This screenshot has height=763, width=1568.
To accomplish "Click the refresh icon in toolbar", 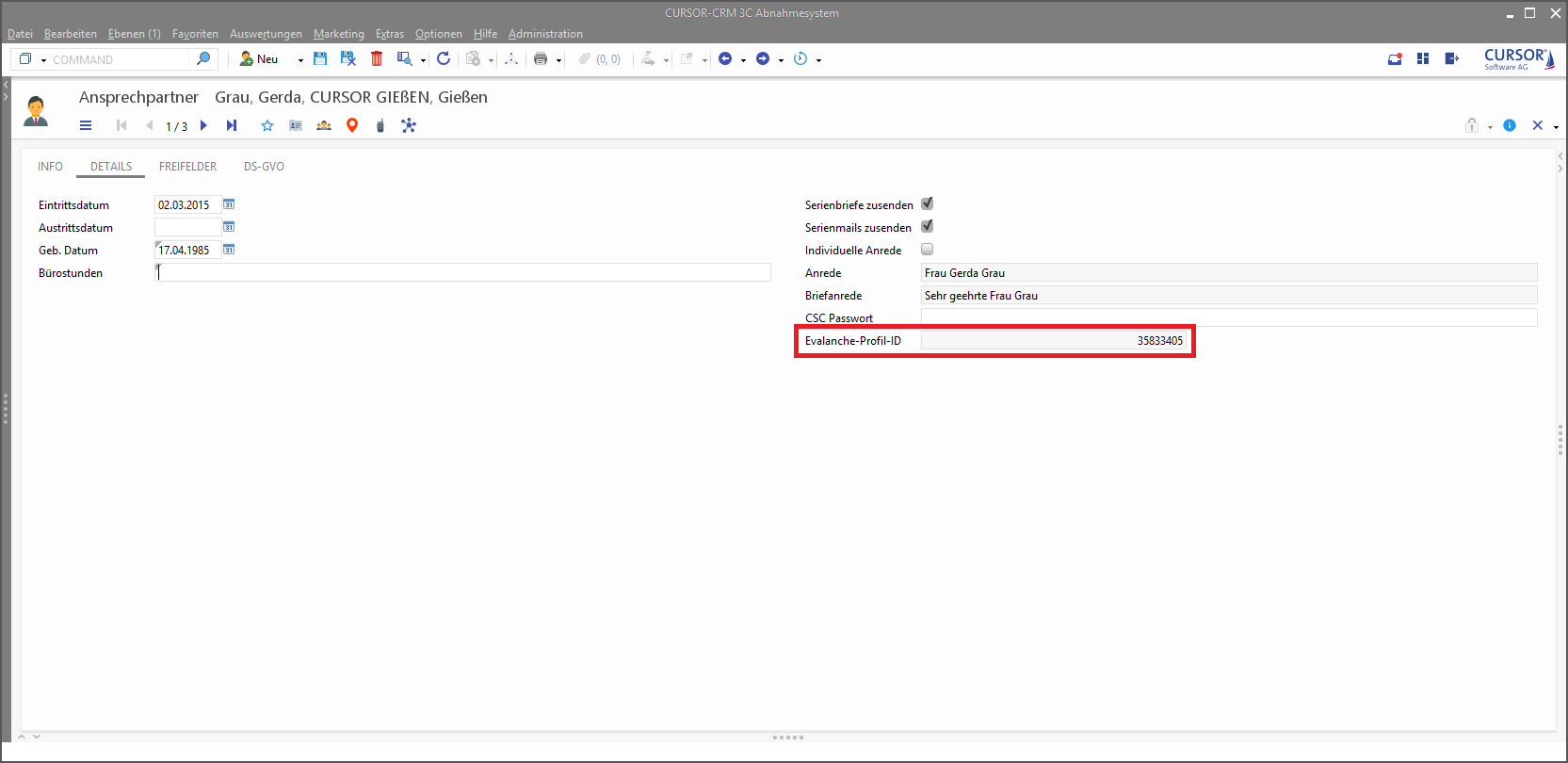I will pos(444,58).
